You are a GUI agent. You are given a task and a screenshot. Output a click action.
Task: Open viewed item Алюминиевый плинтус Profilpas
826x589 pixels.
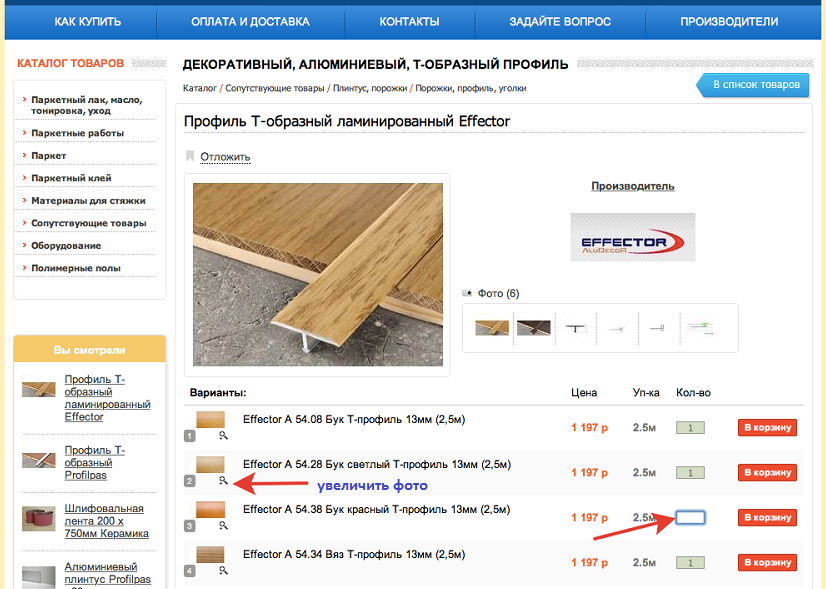[107, 573]
